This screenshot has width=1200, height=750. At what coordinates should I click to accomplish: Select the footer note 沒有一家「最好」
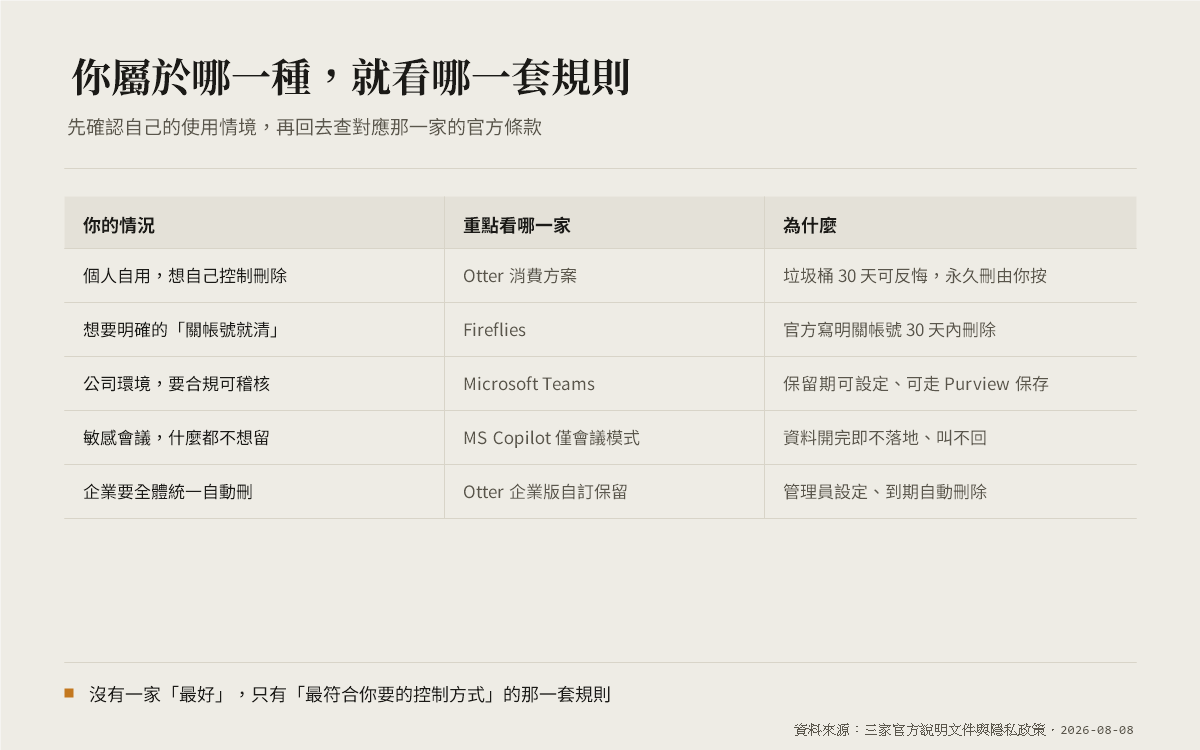pyautogui.click(x=160, y=694)
